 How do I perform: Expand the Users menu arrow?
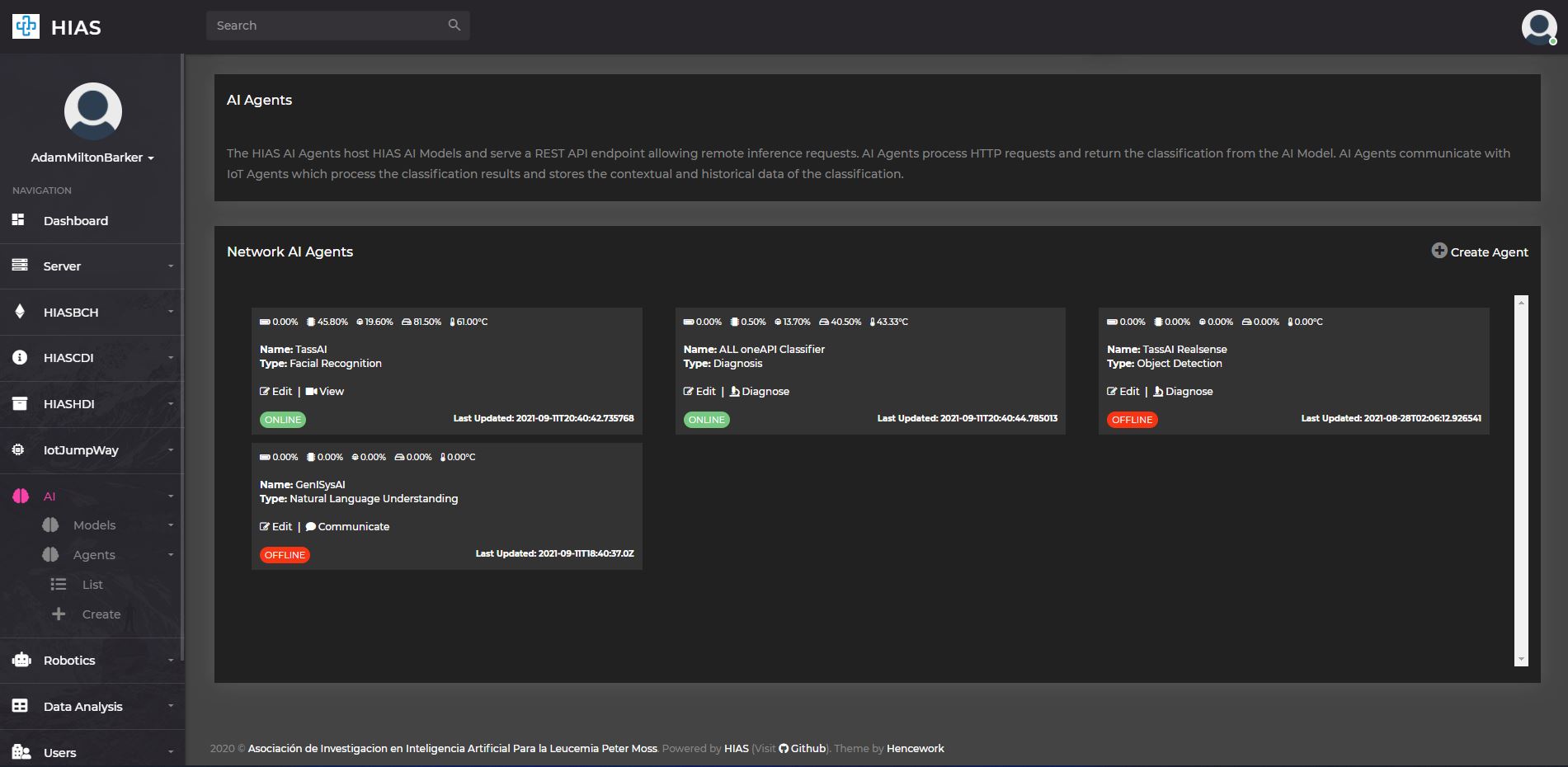click(171, 752)
